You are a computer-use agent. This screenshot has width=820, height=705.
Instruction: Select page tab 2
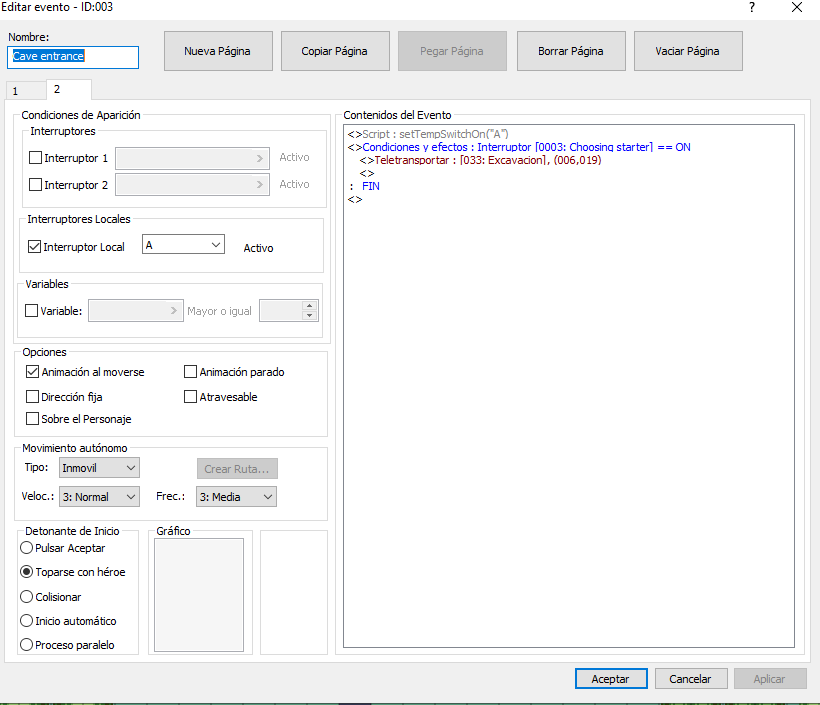point(57,90)
